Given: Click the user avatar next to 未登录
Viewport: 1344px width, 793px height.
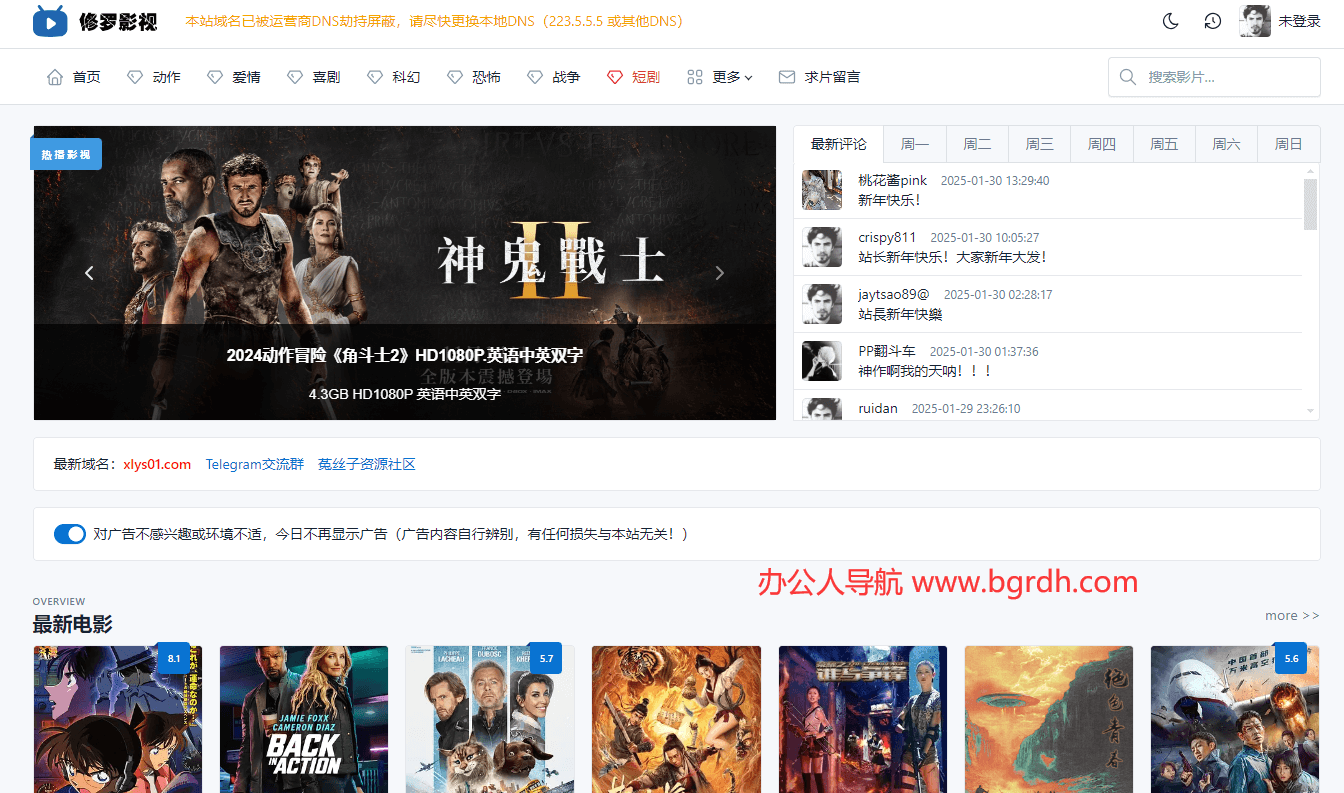Looking at the screenshot, I should (x=1254, y=20).
